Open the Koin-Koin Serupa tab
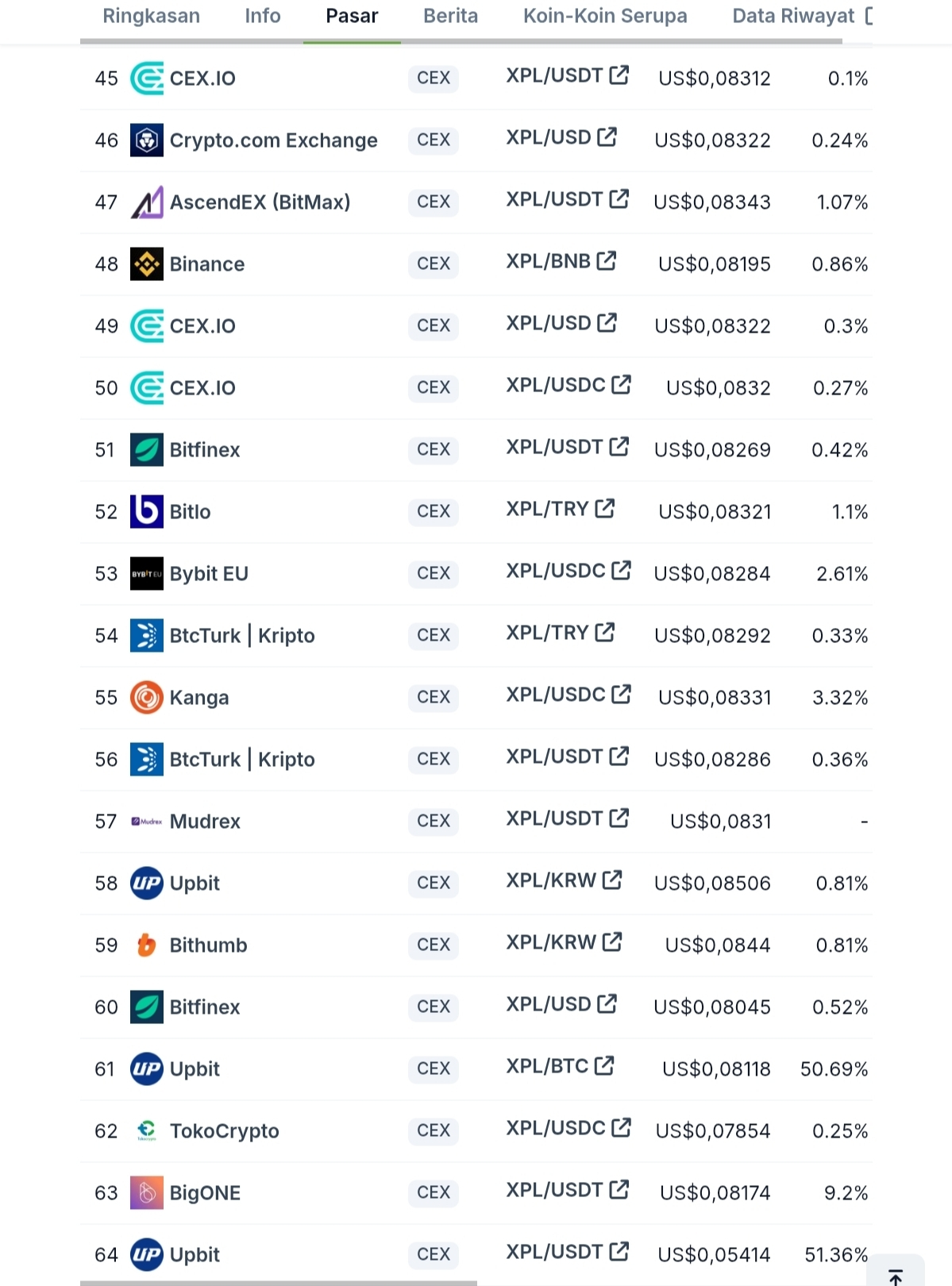Viewport: 952px width, 1286px height. tap(605, 16)
